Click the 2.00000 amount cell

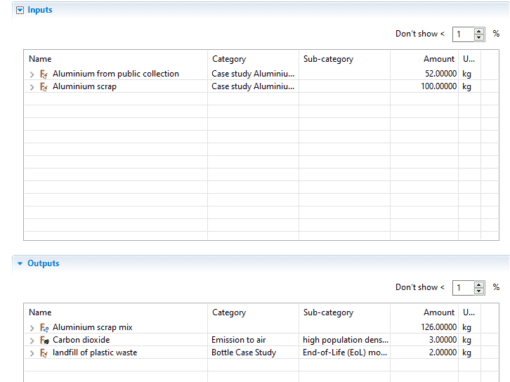442,352
